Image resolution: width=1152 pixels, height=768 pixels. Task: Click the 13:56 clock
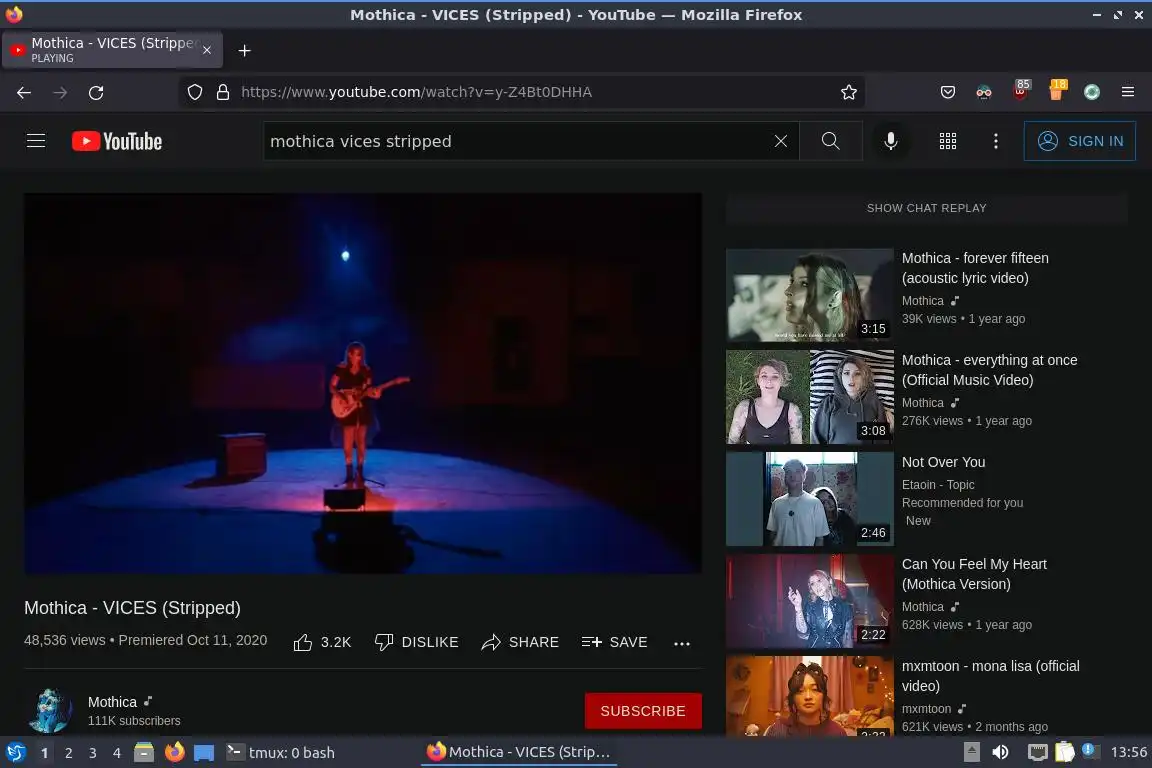pyautogui.click(x=1128, y=752)
